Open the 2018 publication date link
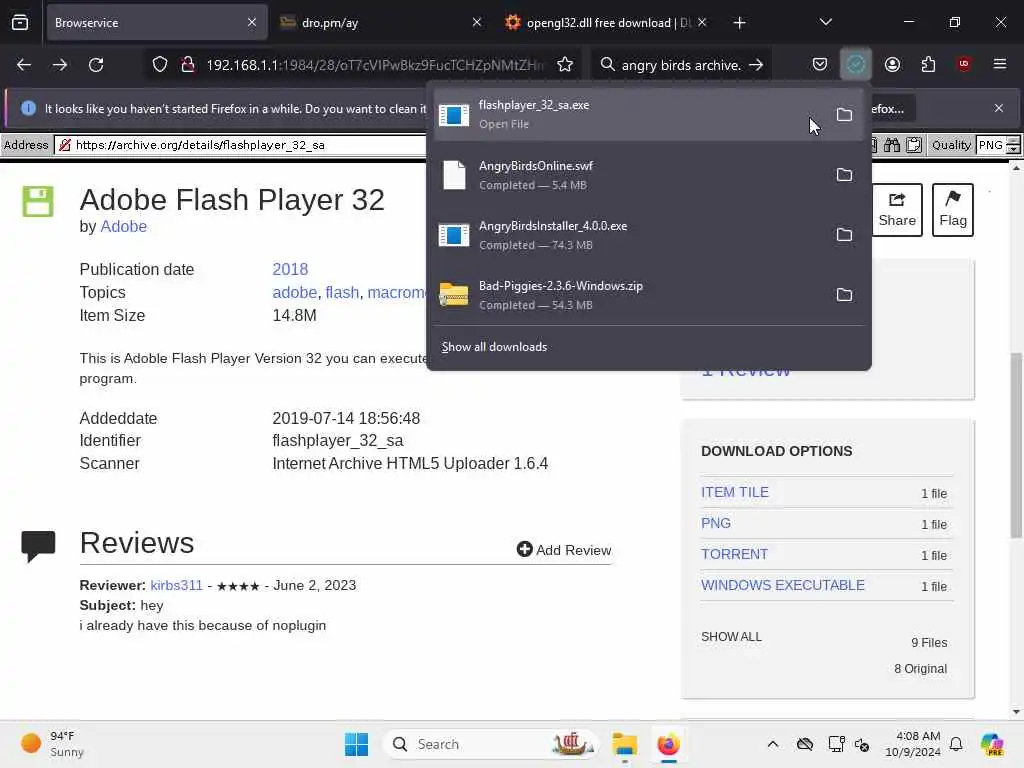Screen dimensions: 1024x768 [x=290, y=269]
